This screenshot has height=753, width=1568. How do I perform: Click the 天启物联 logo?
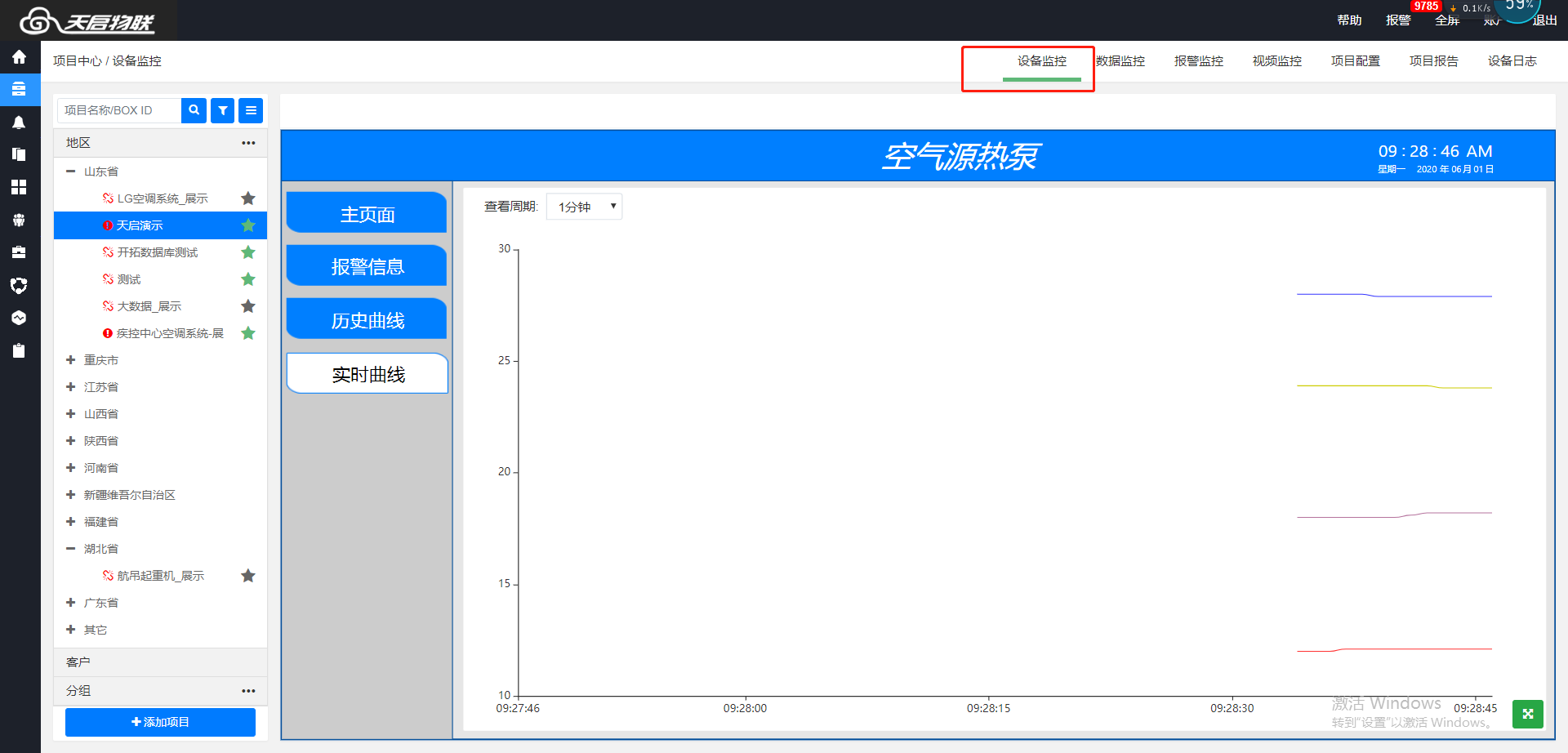tap(87, 21)
